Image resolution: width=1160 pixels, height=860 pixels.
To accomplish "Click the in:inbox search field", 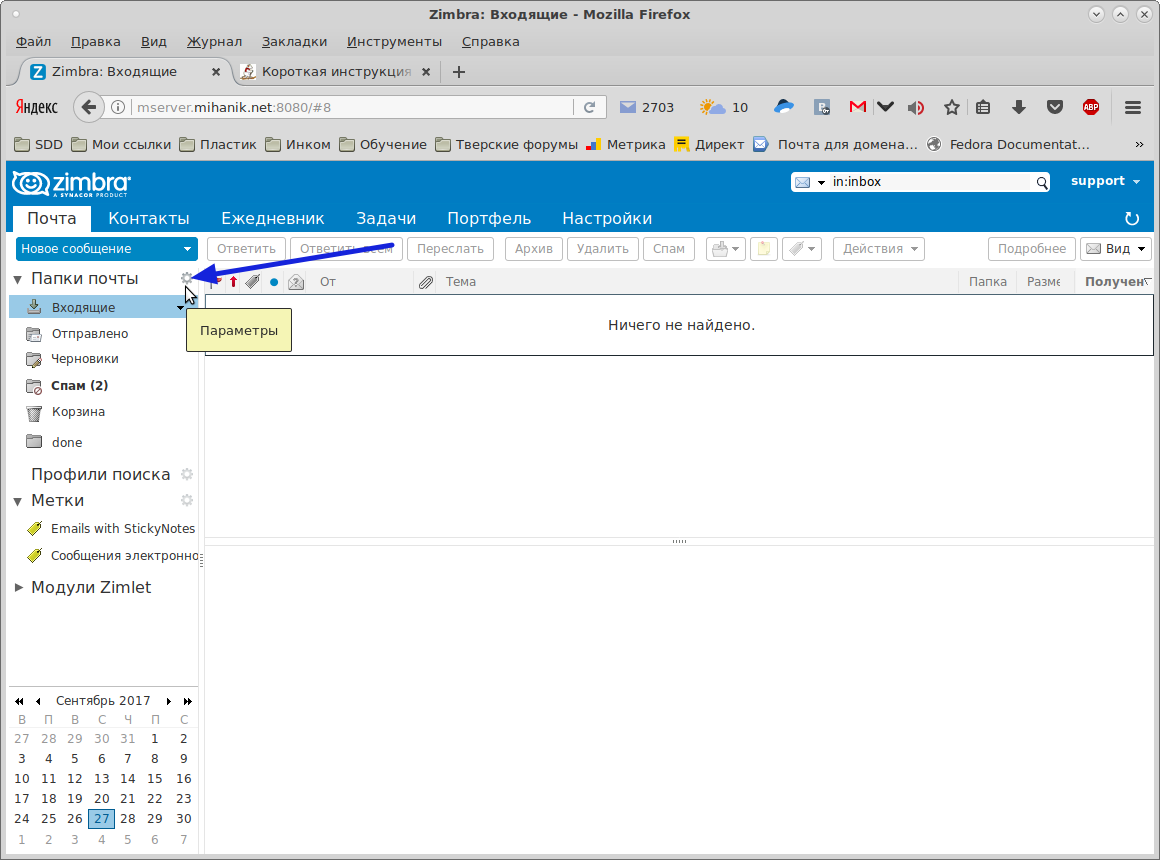I will 930,182.
